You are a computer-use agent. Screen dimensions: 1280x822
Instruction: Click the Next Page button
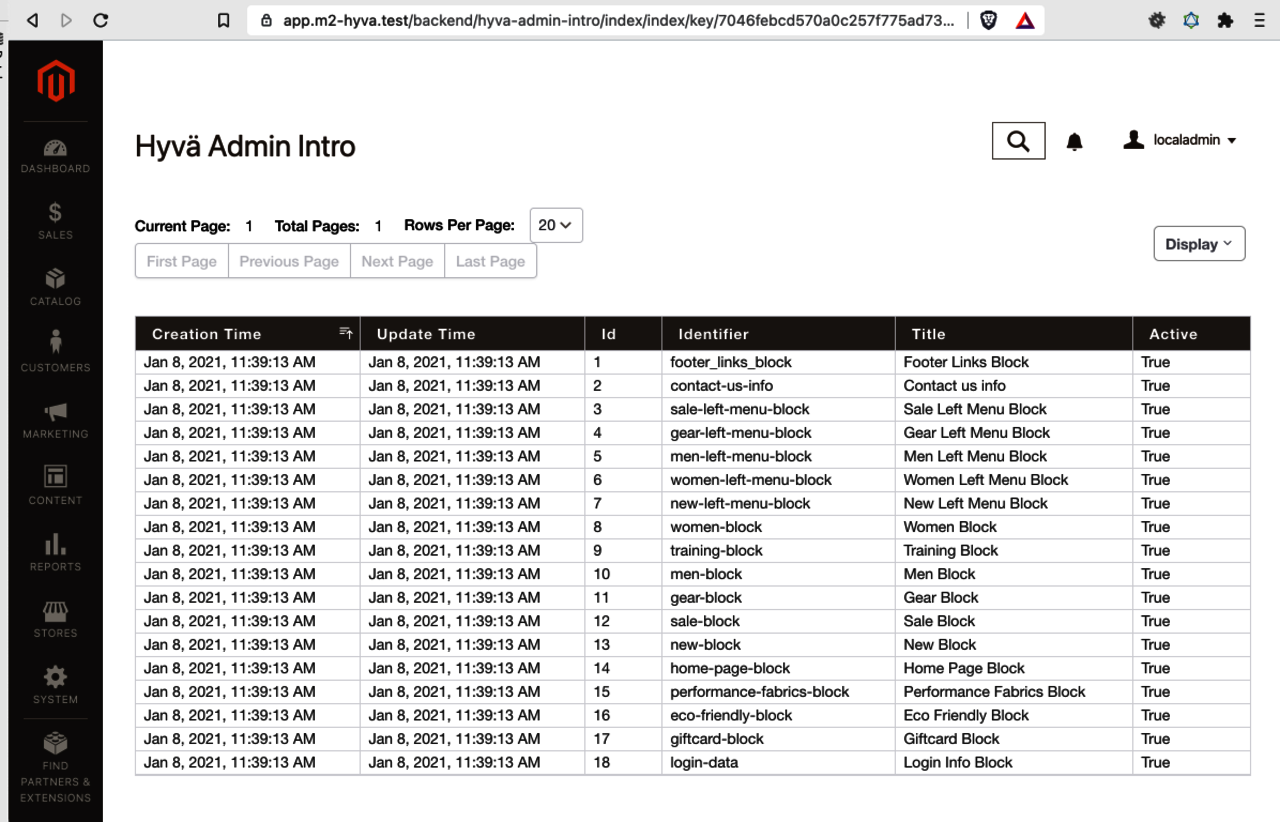[x=397, y=261]
